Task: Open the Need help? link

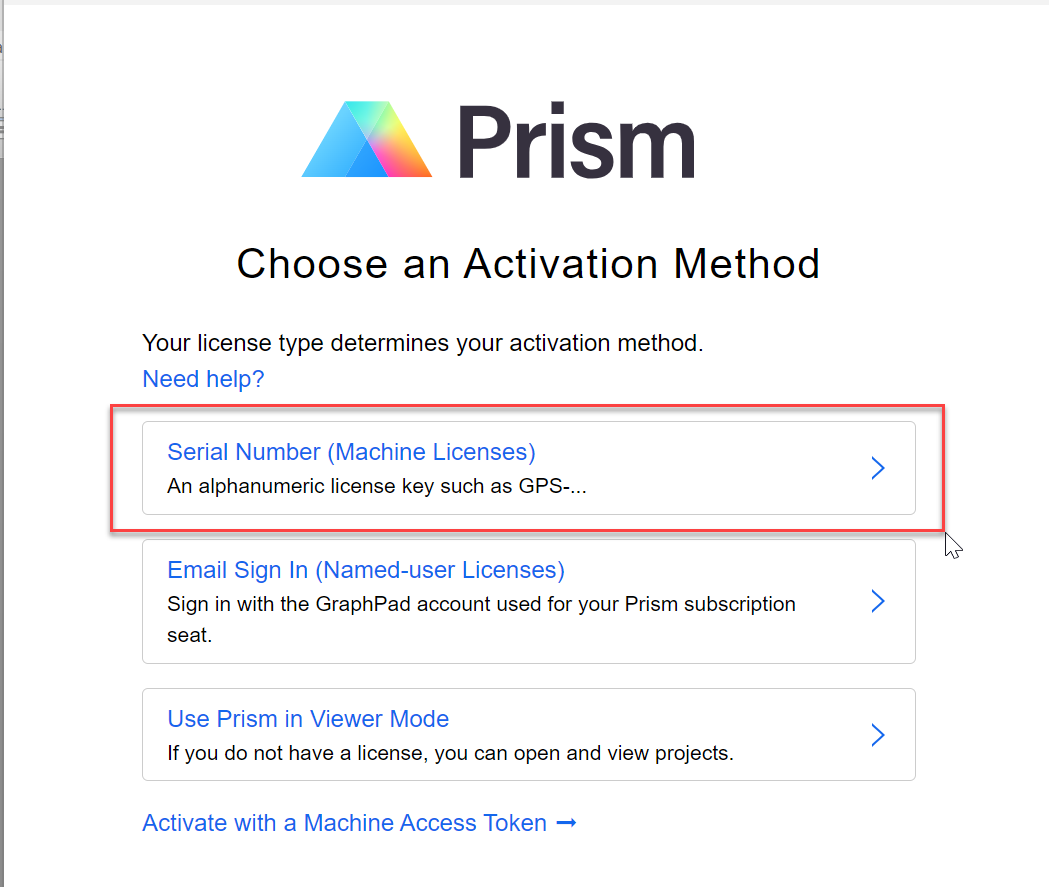Action: [203, 379]
